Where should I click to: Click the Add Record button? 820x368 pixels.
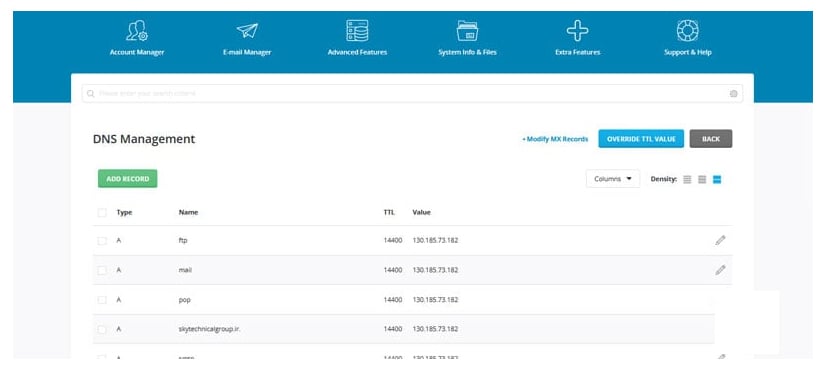128,179
